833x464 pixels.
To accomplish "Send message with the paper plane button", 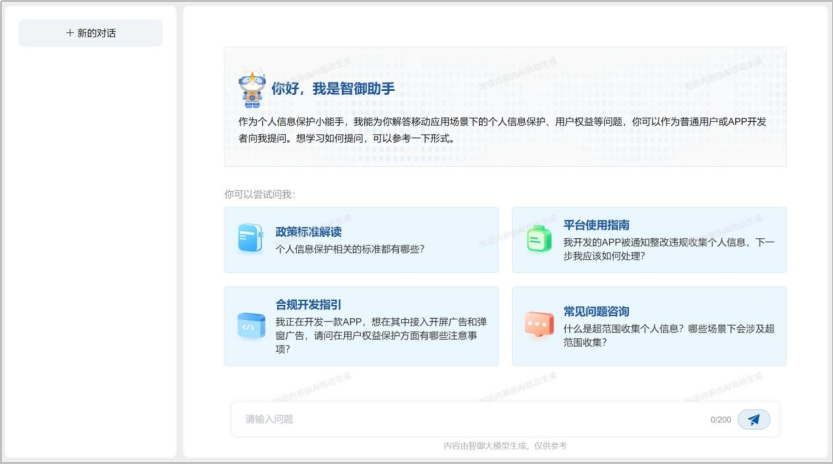I will pos(754,420).
